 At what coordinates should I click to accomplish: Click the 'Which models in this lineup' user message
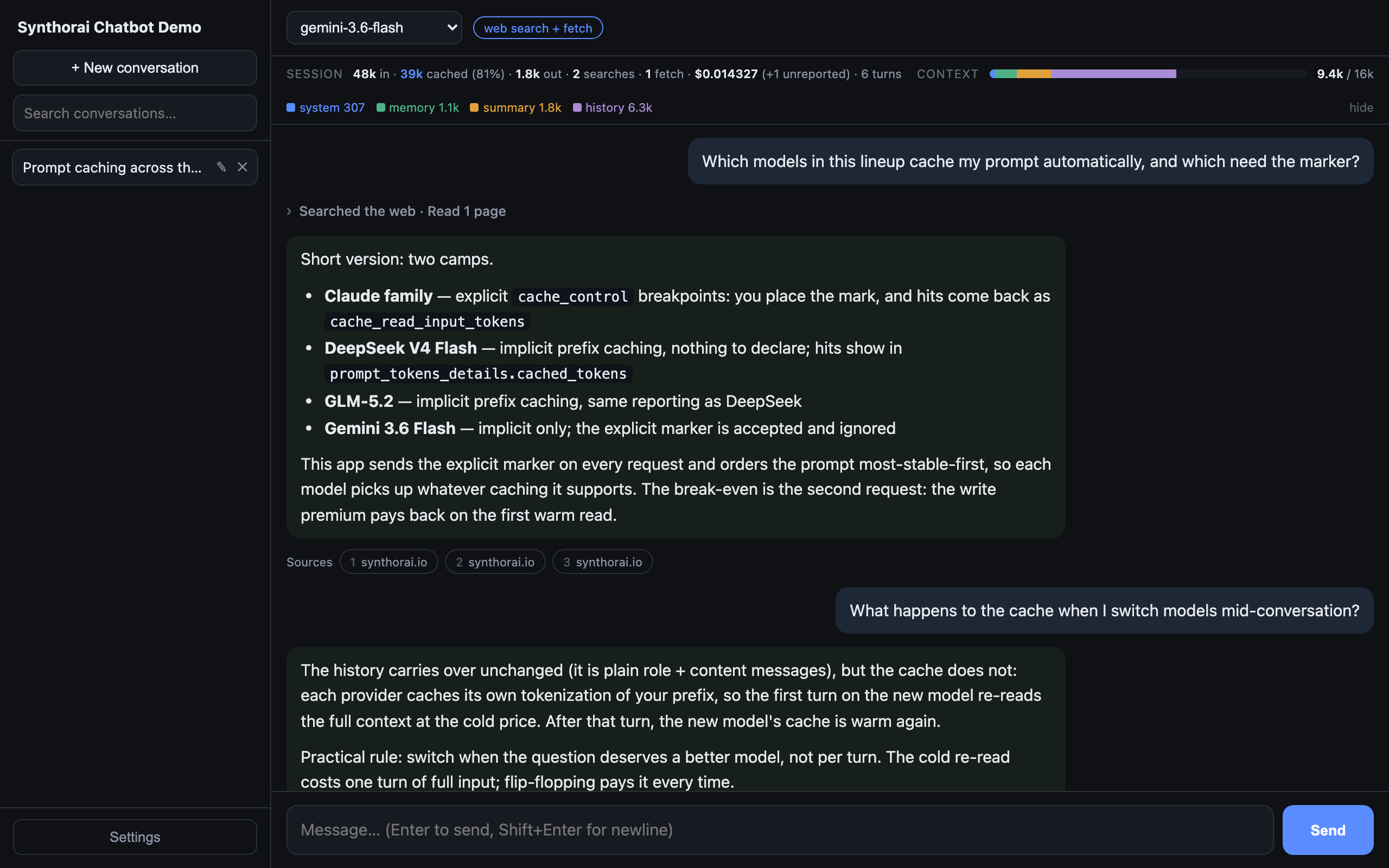(x=1030, y=161)
